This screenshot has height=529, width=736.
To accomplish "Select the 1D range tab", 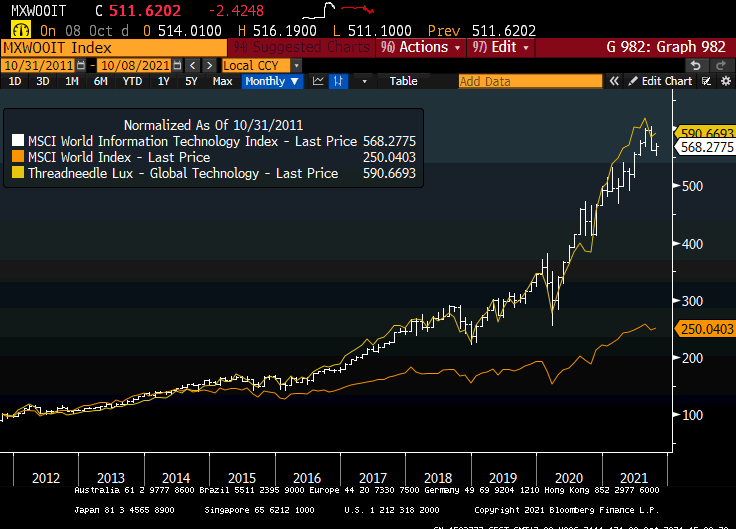I will [x=15, y=81].
